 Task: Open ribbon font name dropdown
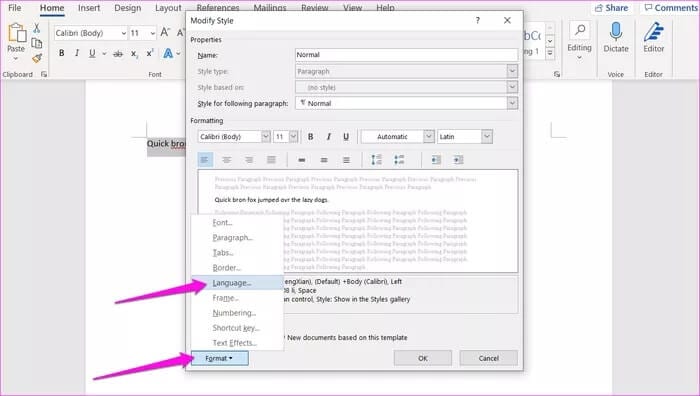pyautogui.click(x=124, y=33)
